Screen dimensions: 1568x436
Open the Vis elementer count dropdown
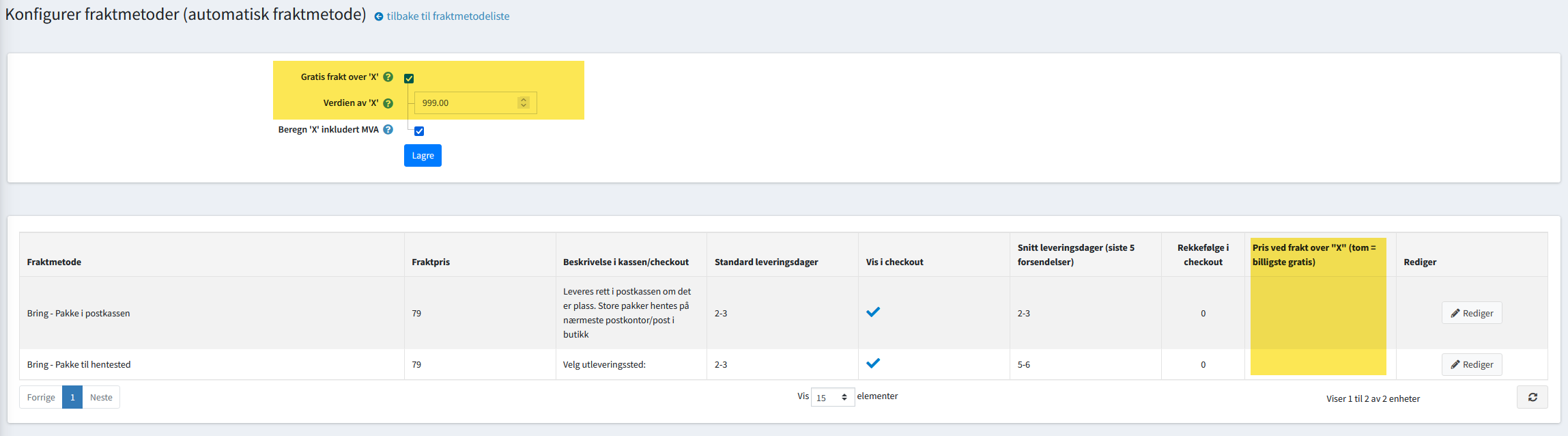coord(832,398)
